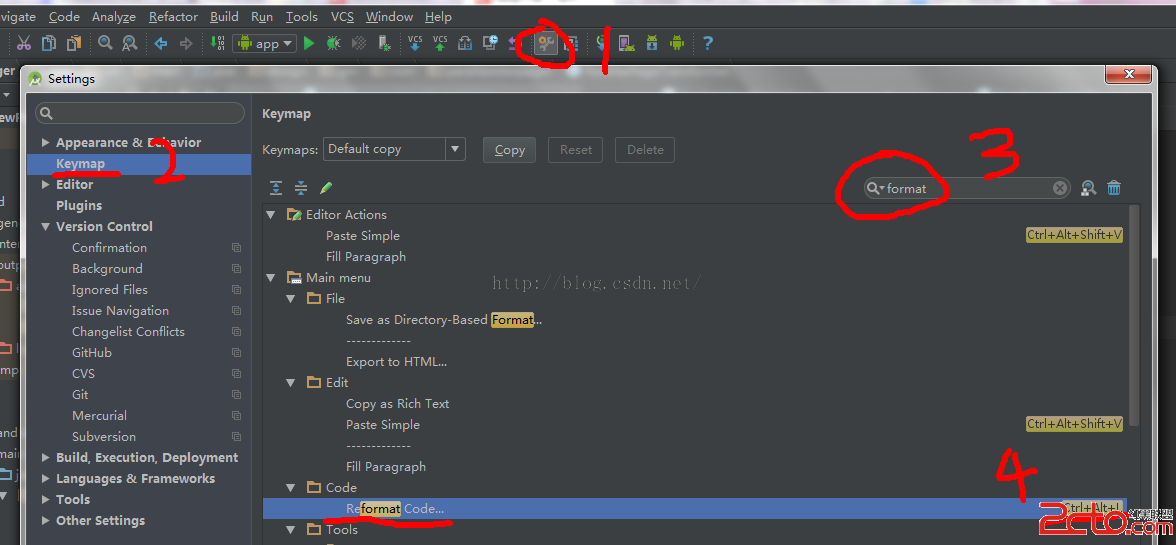Collapse the File folder under Main menu
The height and width of the screenshot is (545, 1176).
click(x=291, y=298)
